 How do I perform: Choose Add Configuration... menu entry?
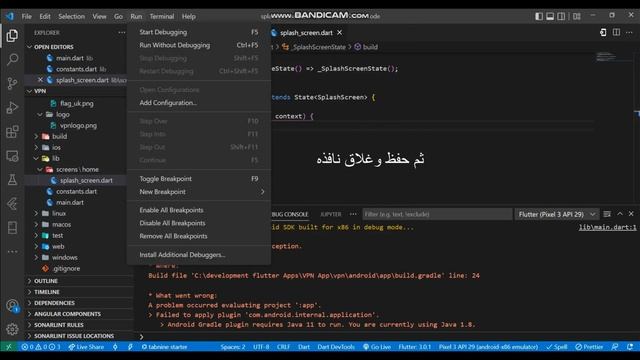(199, 103)
